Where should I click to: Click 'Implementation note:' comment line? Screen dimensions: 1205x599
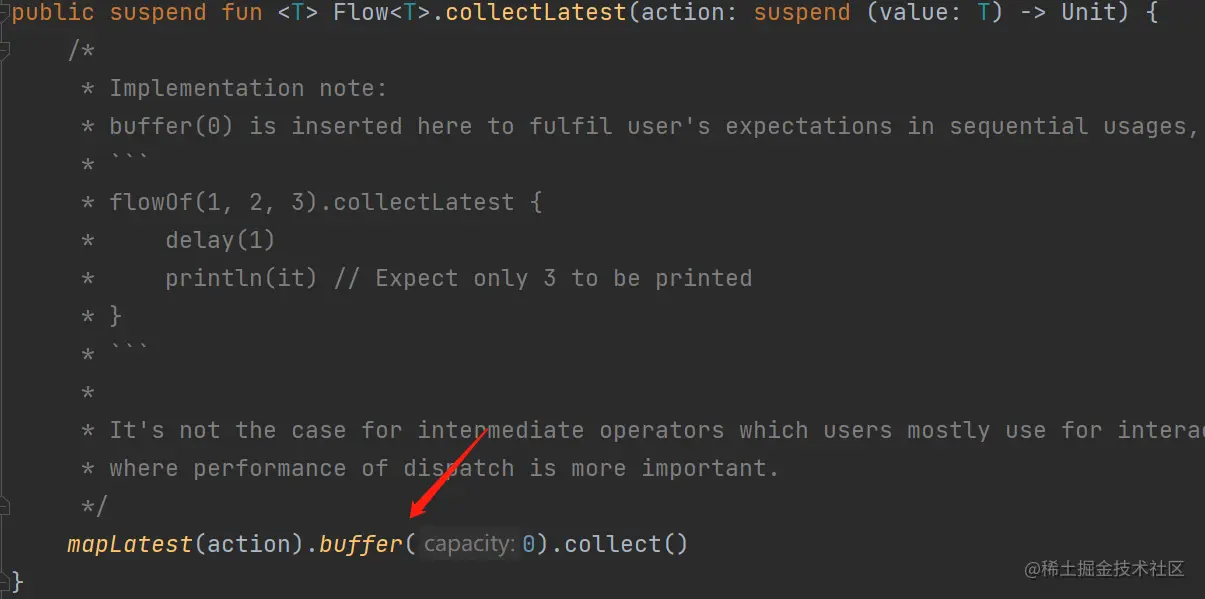[x=248, y=88]
